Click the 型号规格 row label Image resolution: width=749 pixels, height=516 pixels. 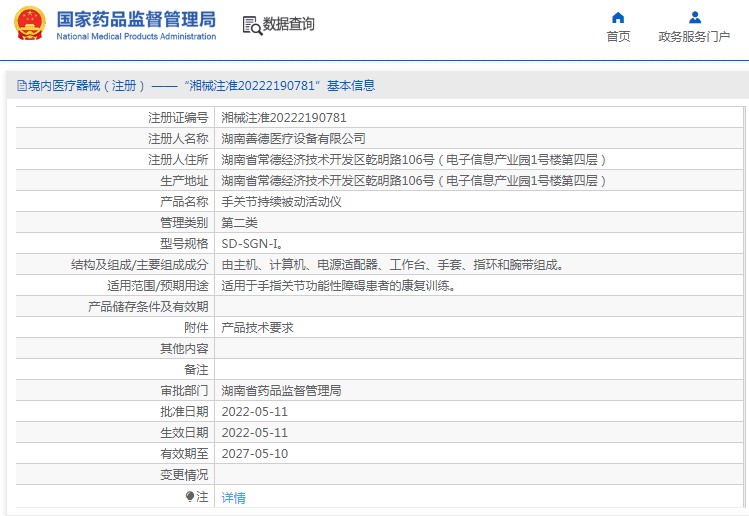pyautogui.click(x=184, y=244)
